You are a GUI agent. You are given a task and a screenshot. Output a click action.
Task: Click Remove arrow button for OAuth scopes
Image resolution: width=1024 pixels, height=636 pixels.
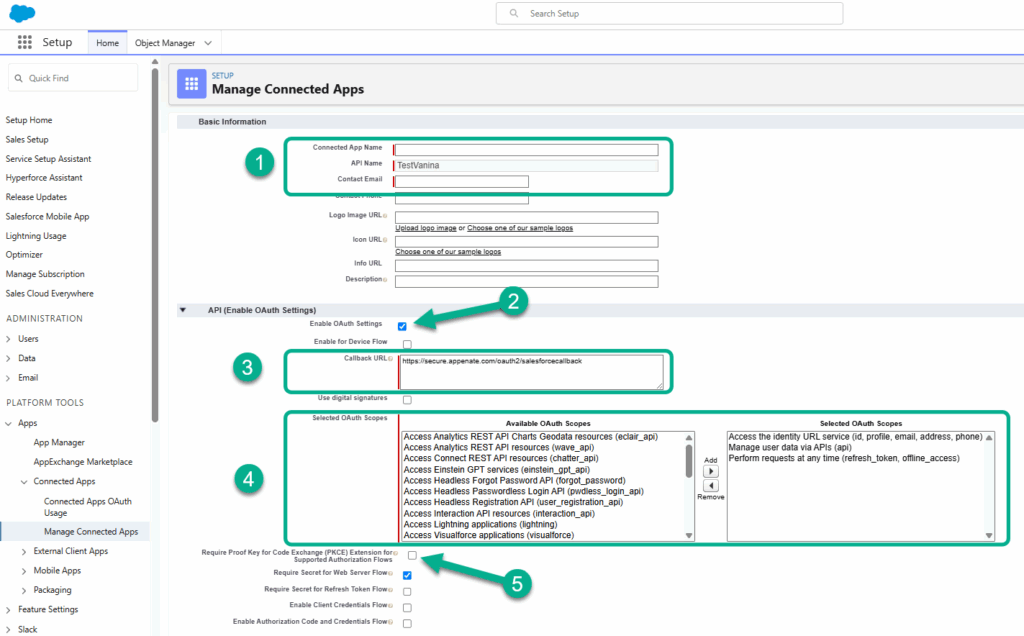click(x=711, y=486)
